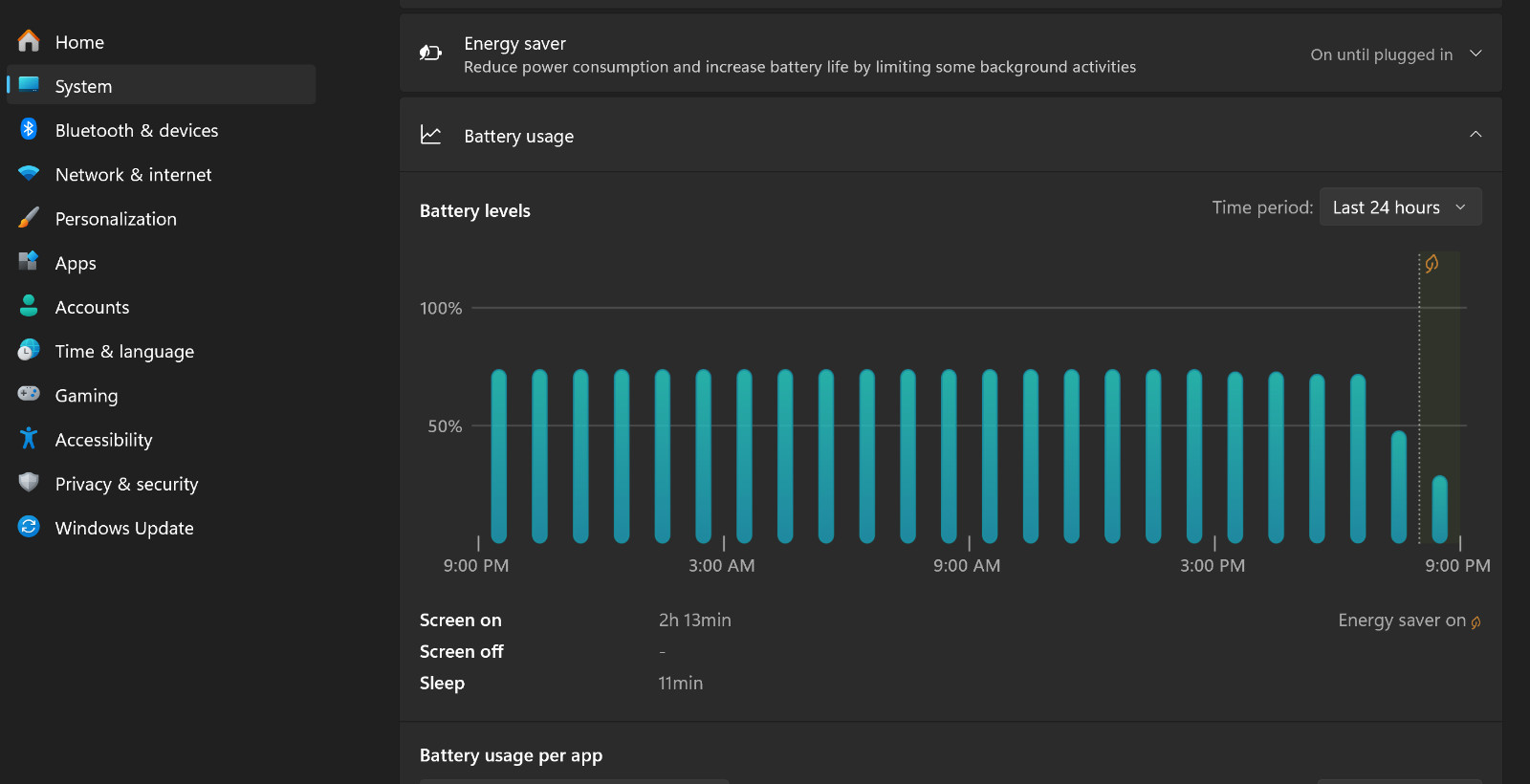Click the Privacy & security shield icon
This screenshot has height=784, width=1530.
click(29, 482)
